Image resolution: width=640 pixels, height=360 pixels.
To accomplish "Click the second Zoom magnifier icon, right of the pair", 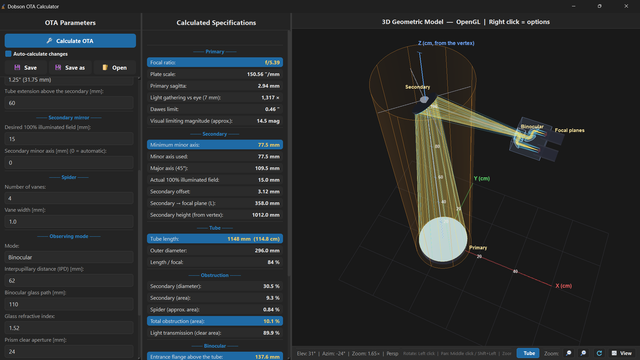I will click(x=584, y=353).
